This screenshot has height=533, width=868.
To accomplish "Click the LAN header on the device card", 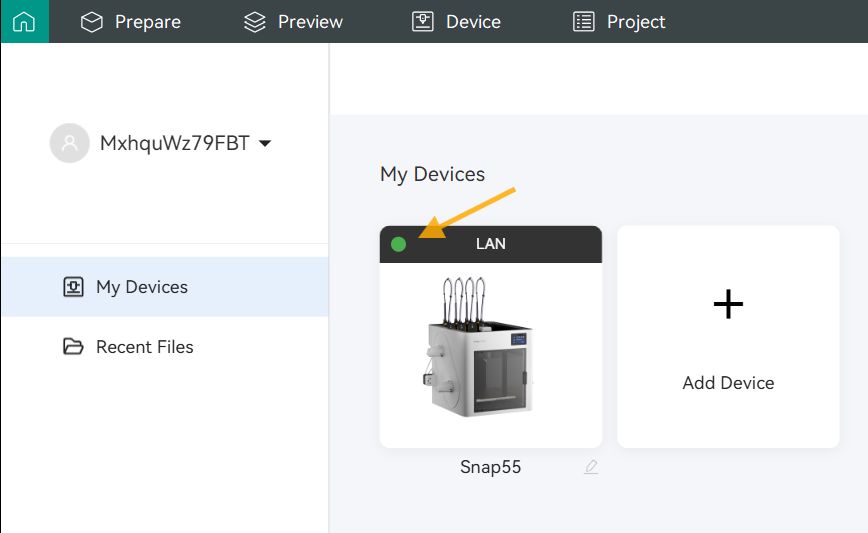I will [x=490, y=244].
